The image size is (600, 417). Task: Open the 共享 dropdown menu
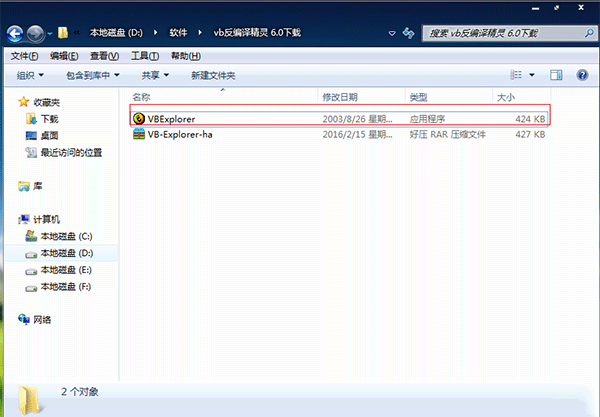[x=155, y=75]
